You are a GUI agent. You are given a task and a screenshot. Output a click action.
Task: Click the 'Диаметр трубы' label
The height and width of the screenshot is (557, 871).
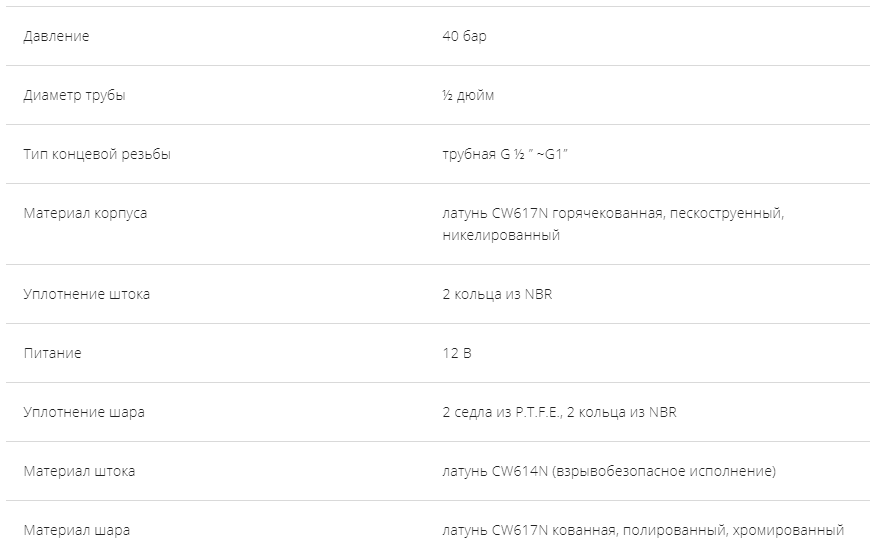click(74, 95)
